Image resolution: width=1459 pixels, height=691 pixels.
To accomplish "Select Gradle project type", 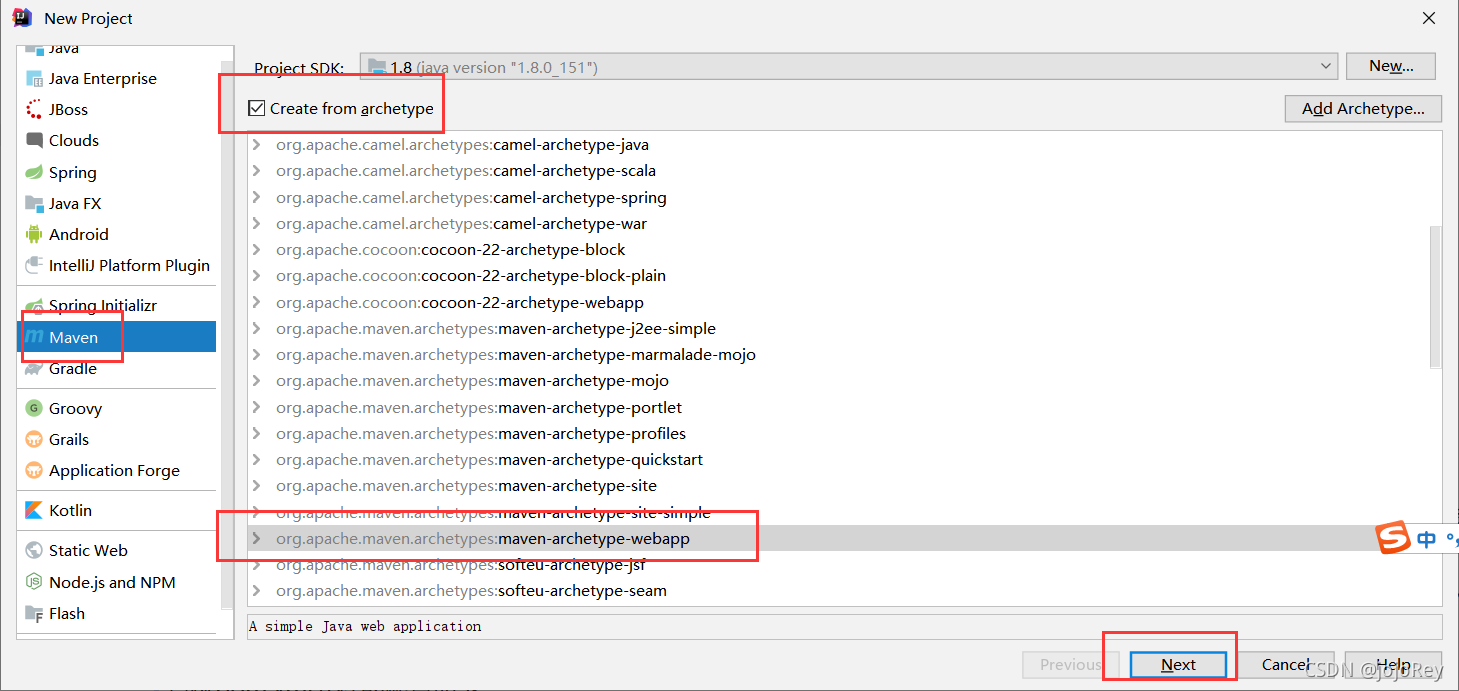I will (116, 369).
